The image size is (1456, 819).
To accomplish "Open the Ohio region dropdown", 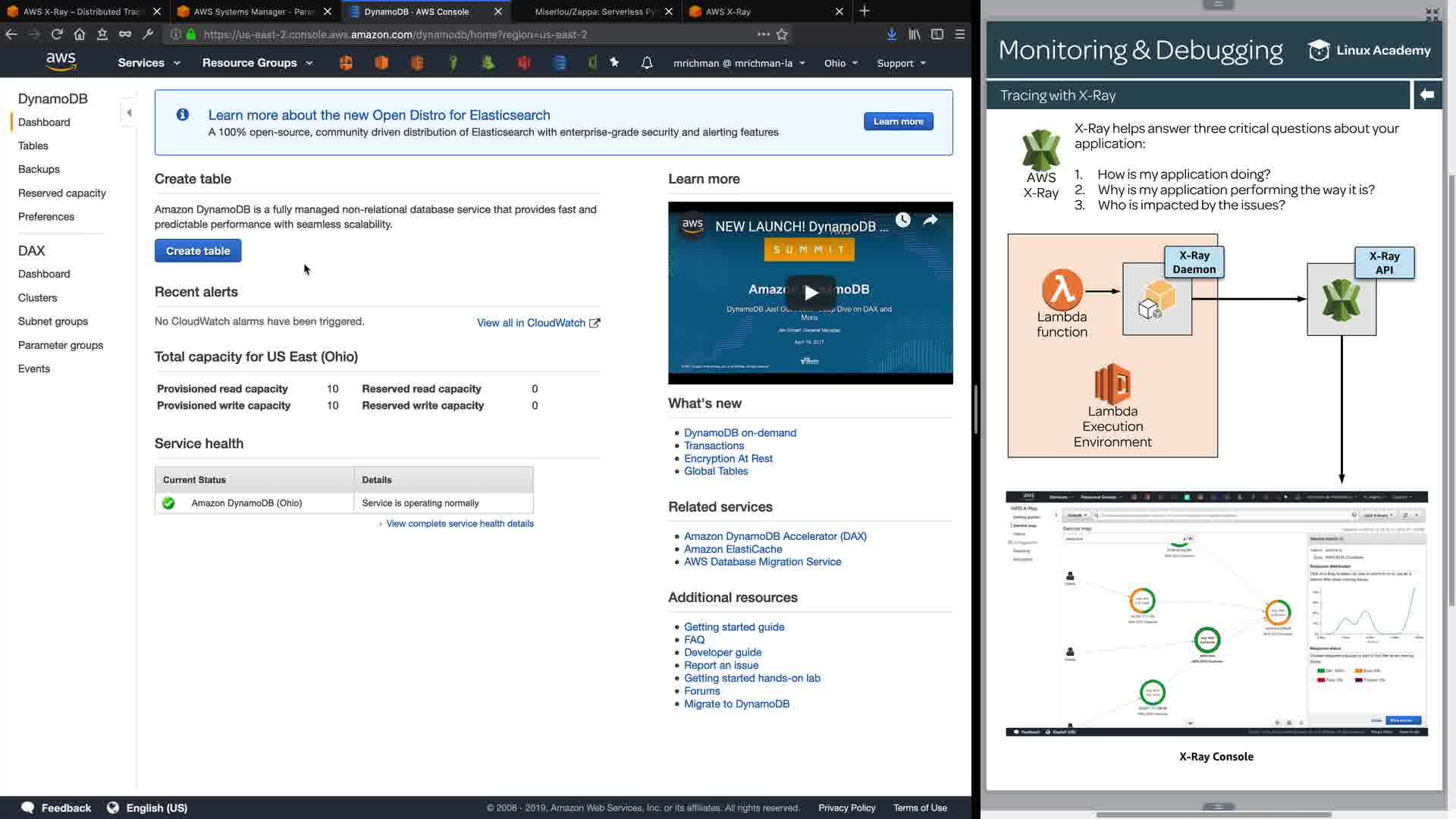I will (x=840, y=63).
